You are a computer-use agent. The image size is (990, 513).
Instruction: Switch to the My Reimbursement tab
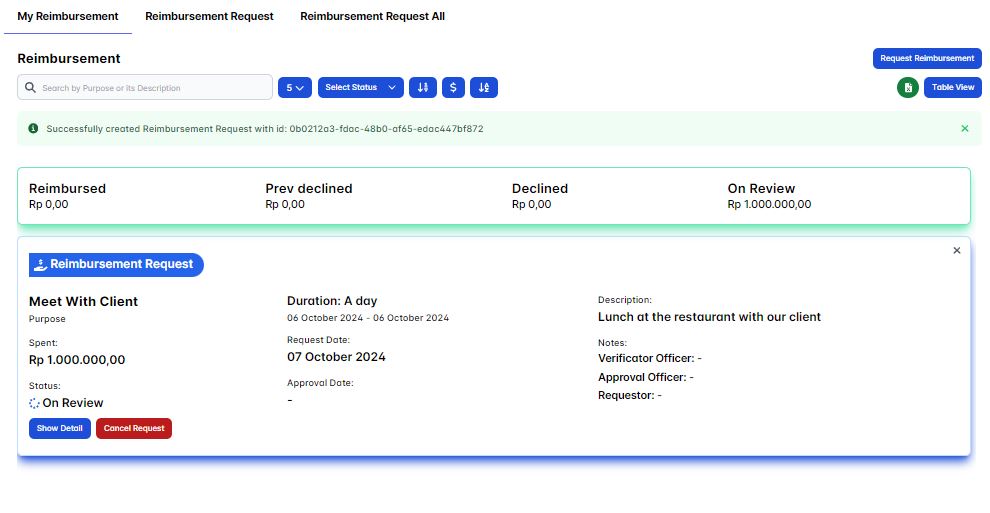(x=68, y=17)
